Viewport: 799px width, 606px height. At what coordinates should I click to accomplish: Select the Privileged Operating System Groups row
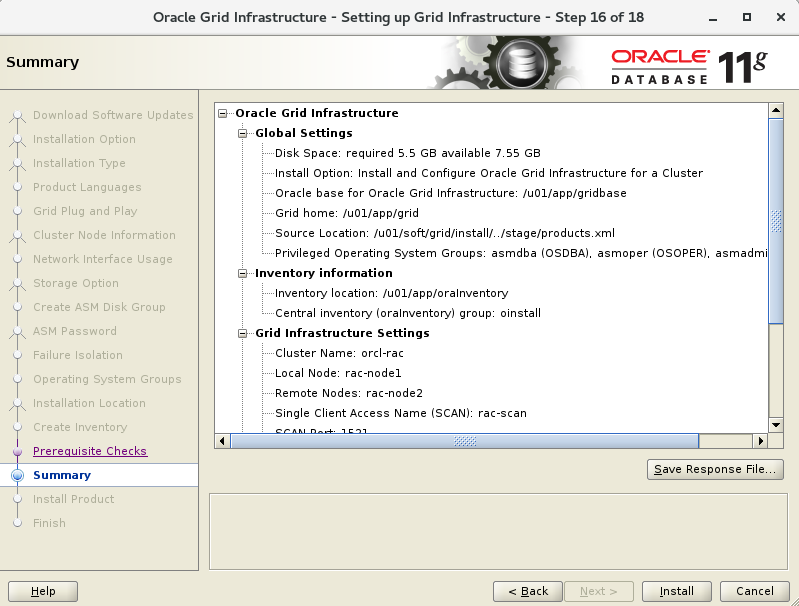pyautogui.click(x=521, y=253)
